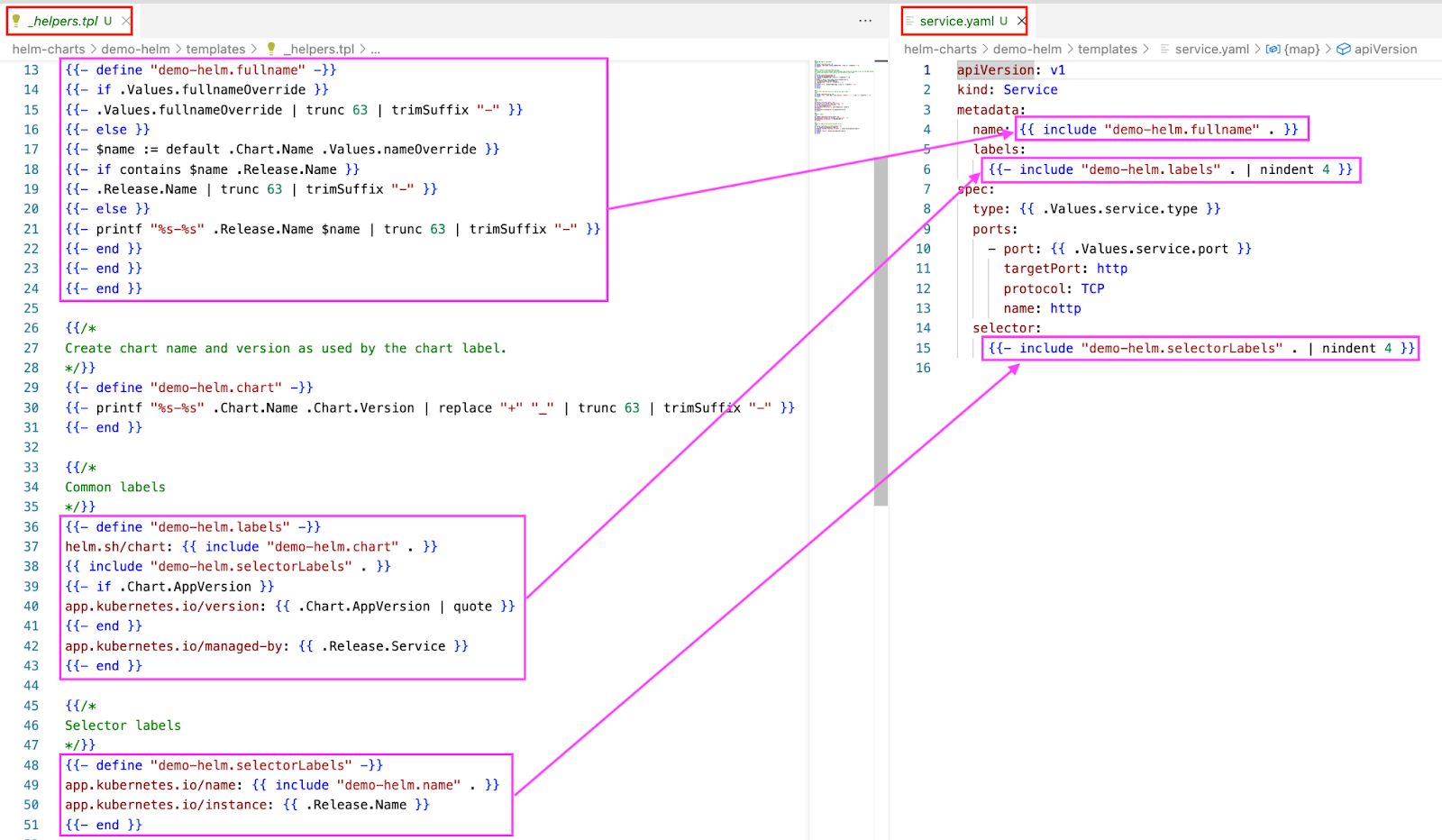Viewport: 1442px width, 840px height.
Task: Click 'Create chart name and version' comment
Action: [x=286, y=348]
